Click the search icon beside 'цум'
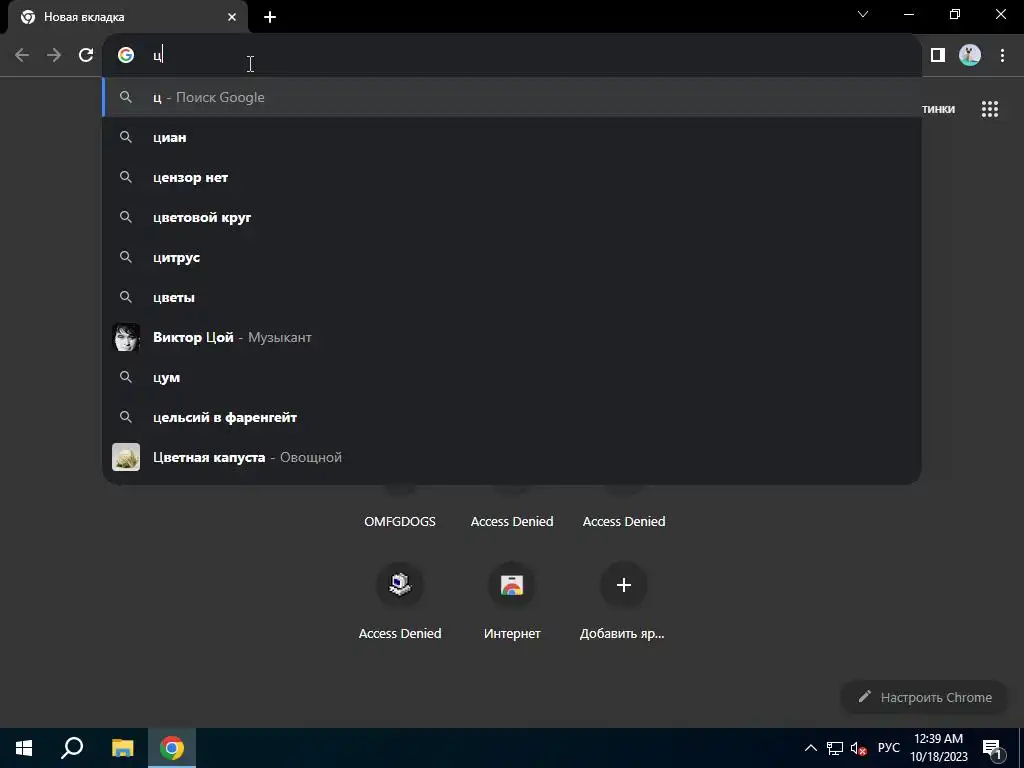1024x768 pixels. point(126,377)
